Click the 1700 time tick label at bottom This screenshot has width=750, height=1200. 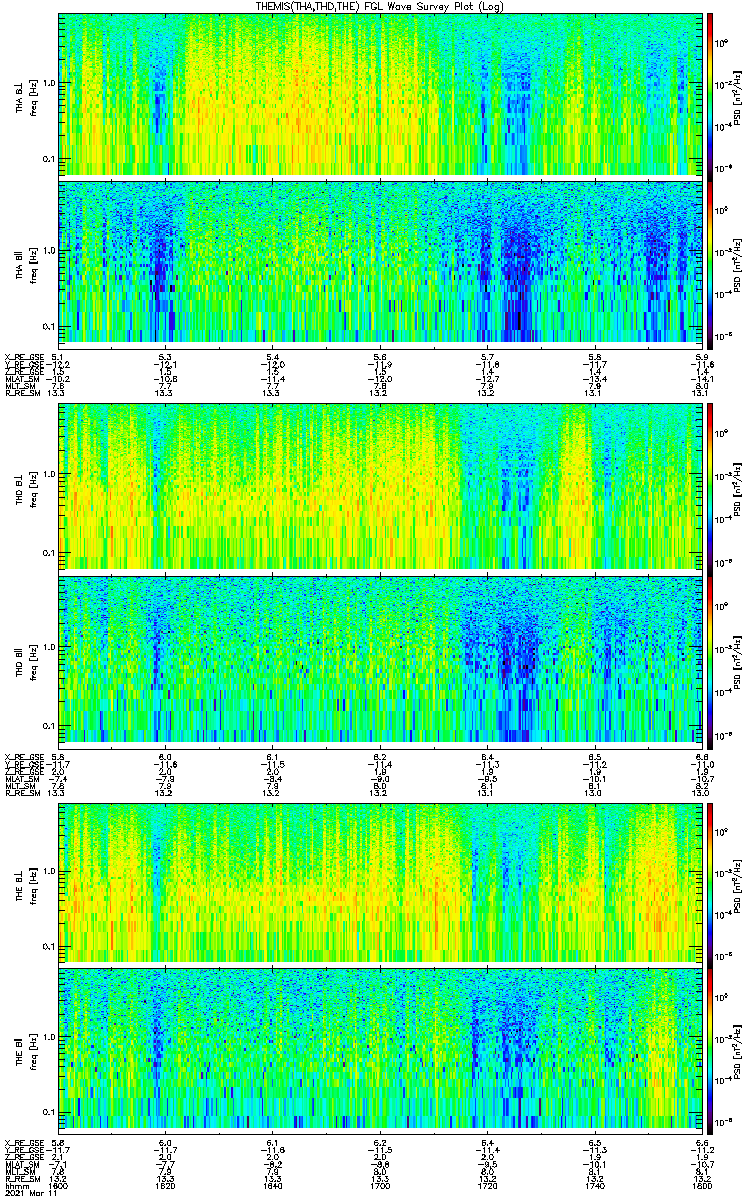(380, 1185)
